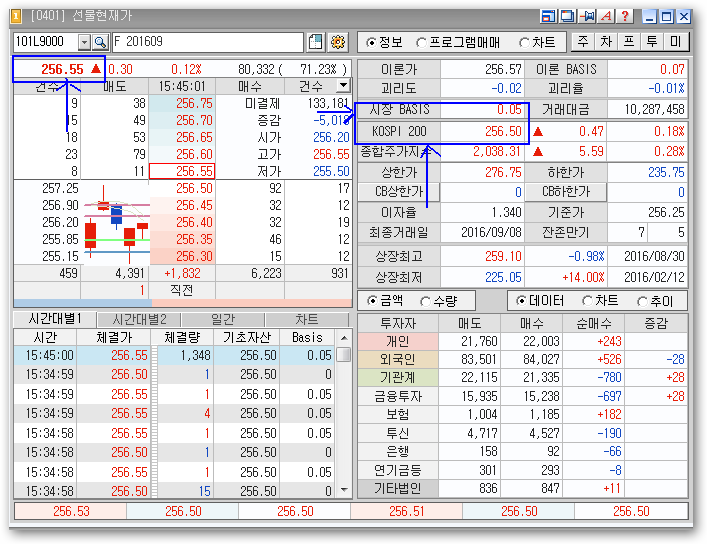707x544 pixels.
Task: Select the 추이 radio button
Action: click(642, 301)
